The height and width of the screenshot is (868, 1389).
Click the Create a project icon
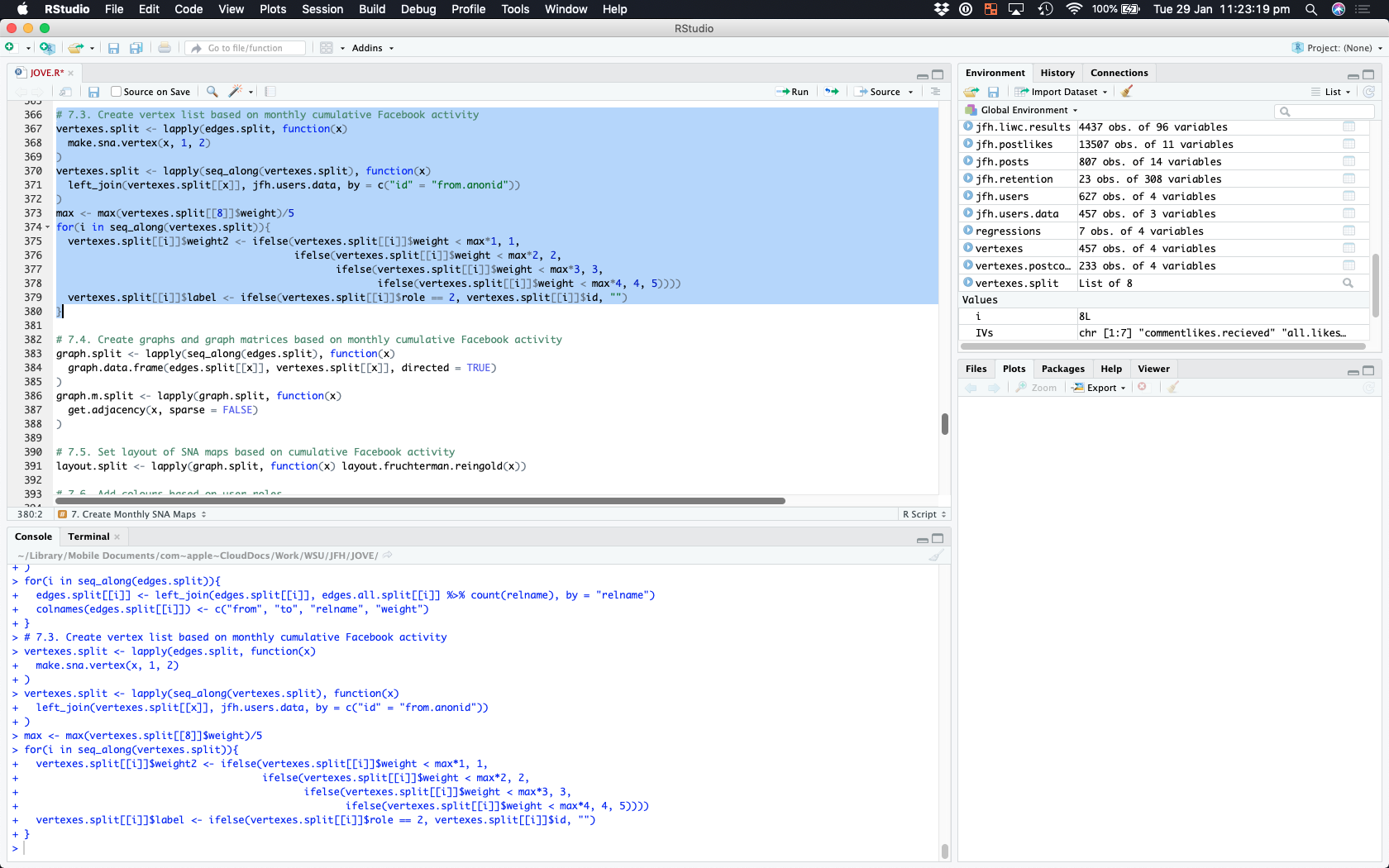coord(47,48)
